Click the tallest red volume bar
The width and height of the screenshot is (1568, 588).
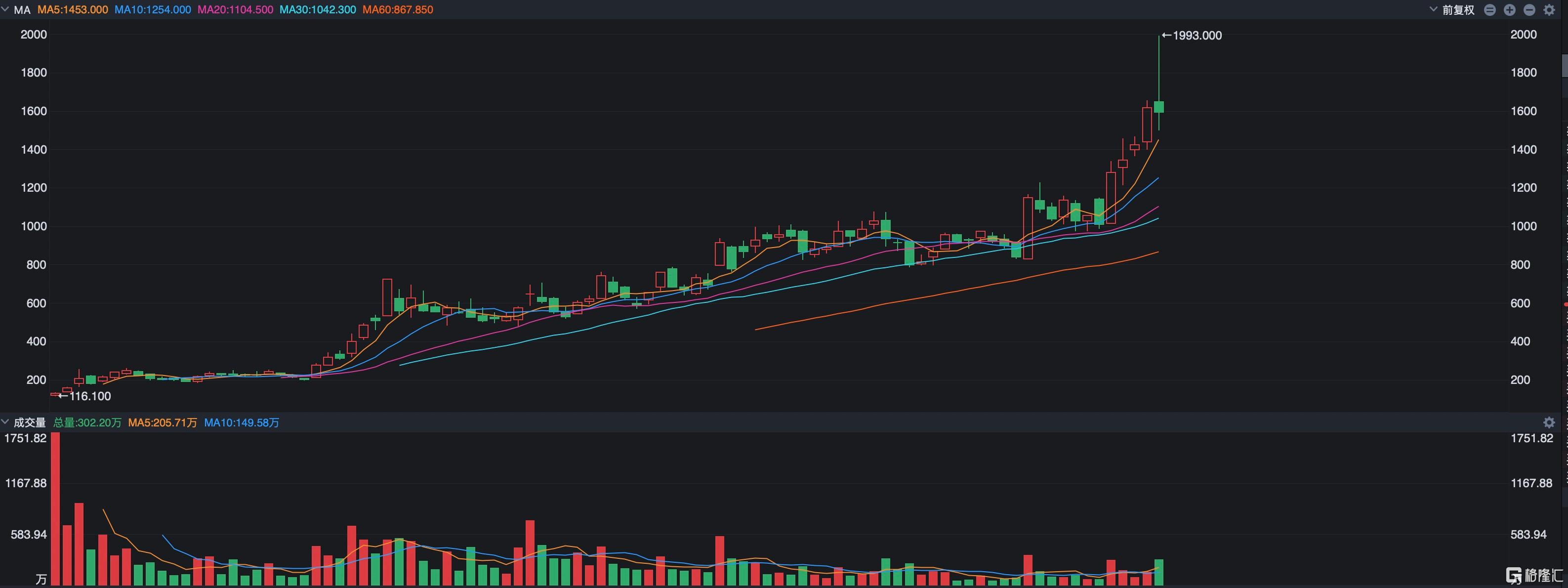point(55,509)
